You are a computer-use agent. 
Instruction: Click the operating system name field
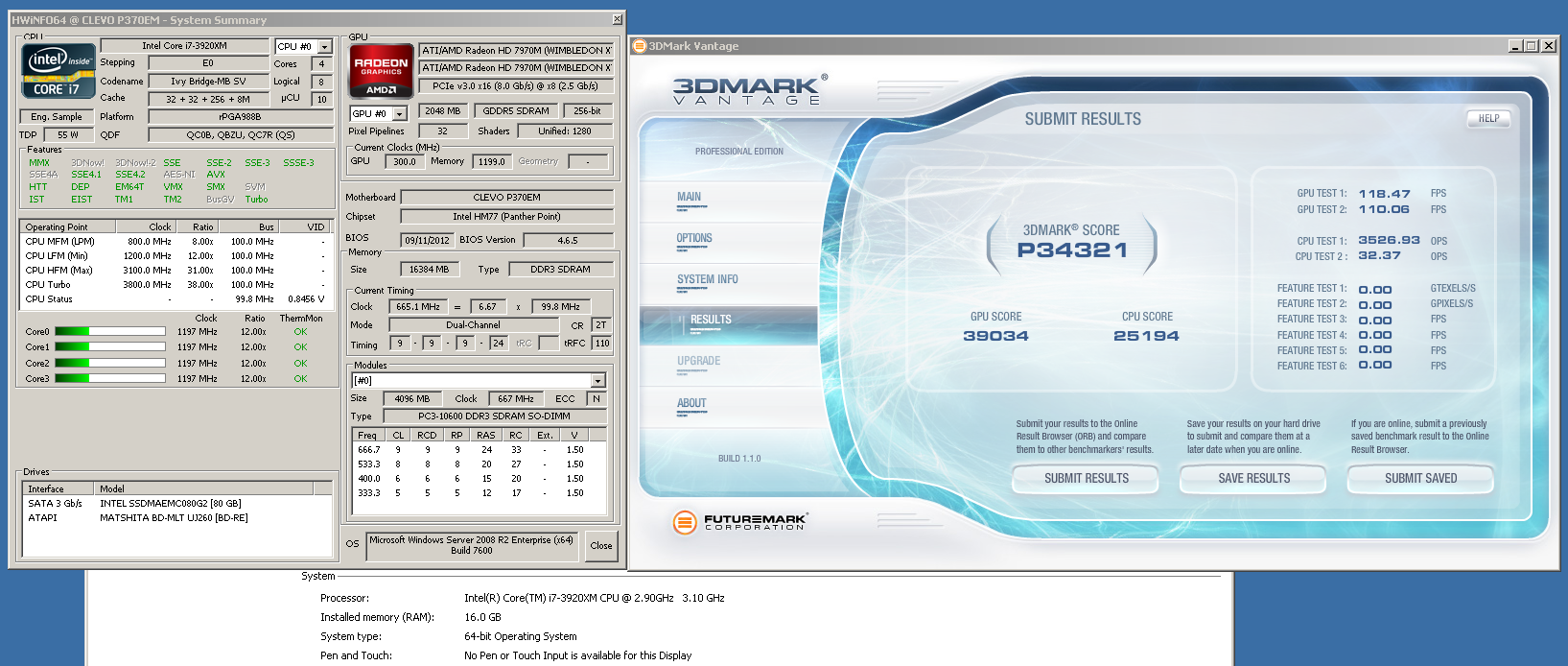[x=472, y=545]
